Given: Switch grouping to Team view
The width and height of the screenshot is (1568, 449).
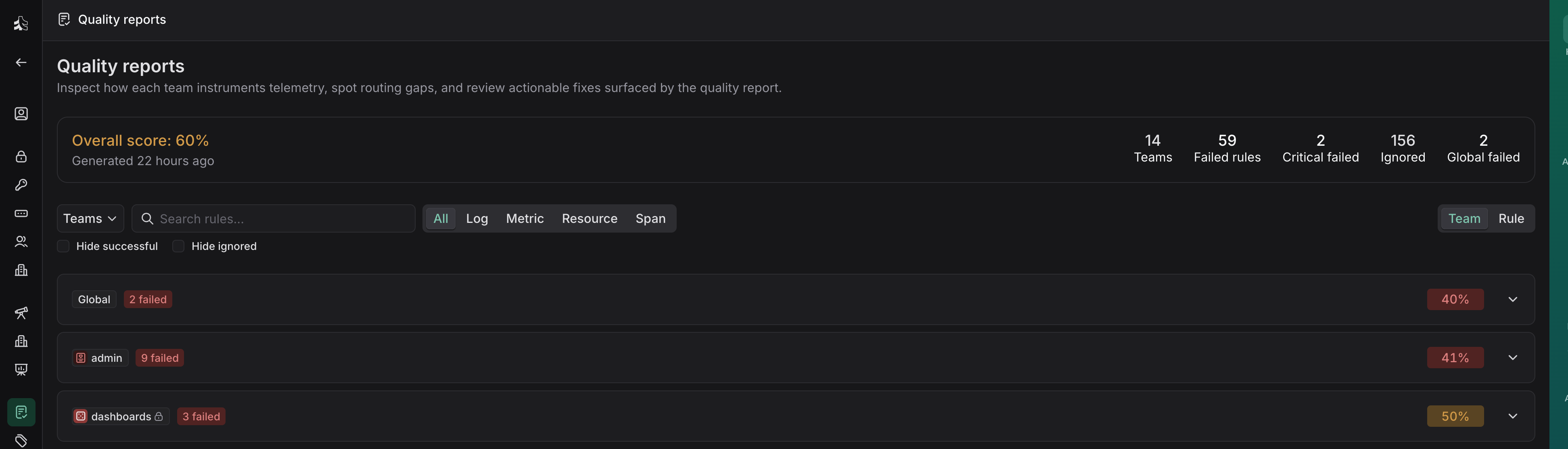Looking at the screenshot, I should coord(1464,219).
